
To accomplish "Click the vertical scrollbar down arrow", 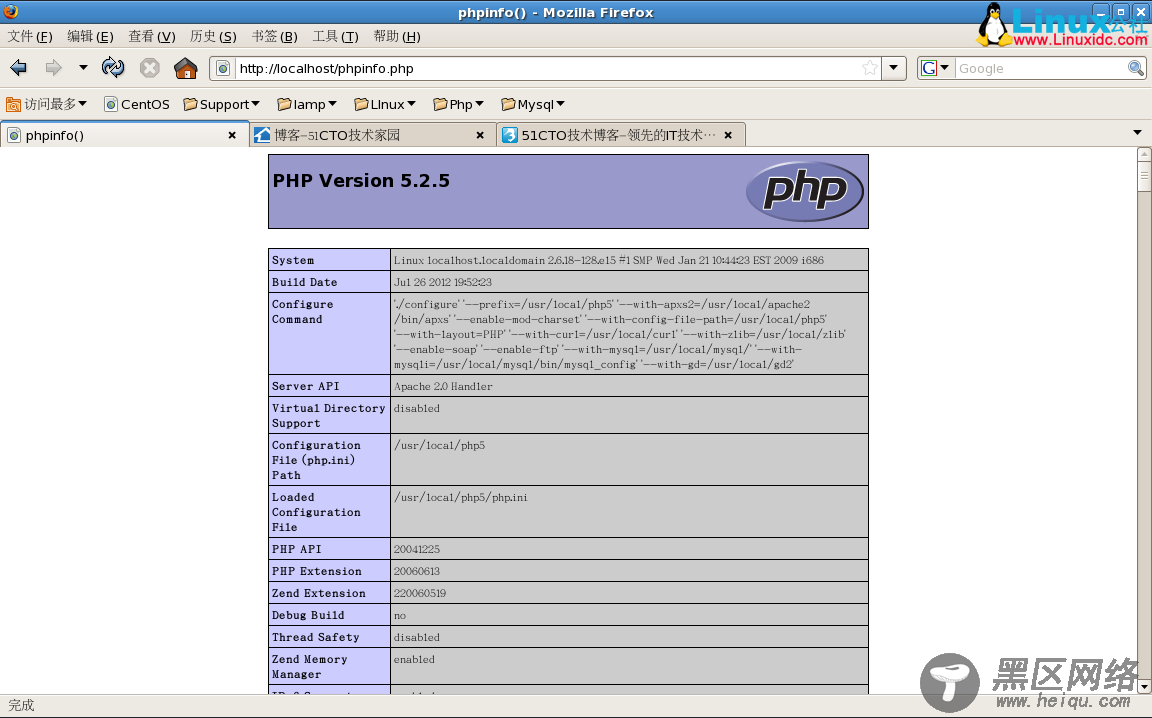I will 1144,687.
